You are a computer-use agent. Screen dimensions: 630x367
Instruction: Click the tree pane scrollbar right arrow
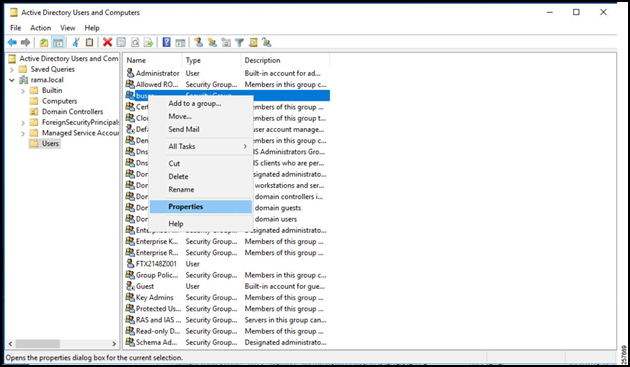click(x=114, y=344)
